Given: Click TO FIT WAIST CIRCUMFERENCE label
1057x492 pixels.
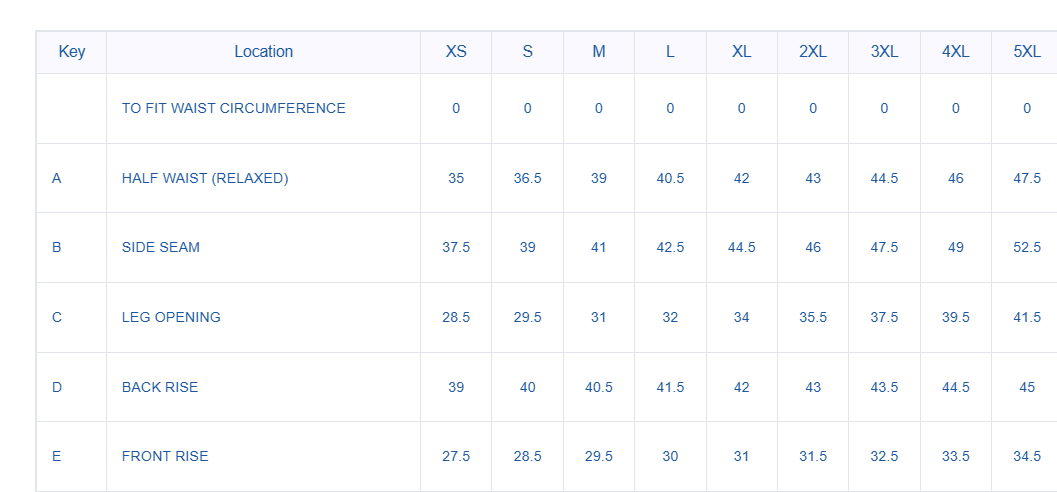Looking at the screenshot, I should coord(234,108).
